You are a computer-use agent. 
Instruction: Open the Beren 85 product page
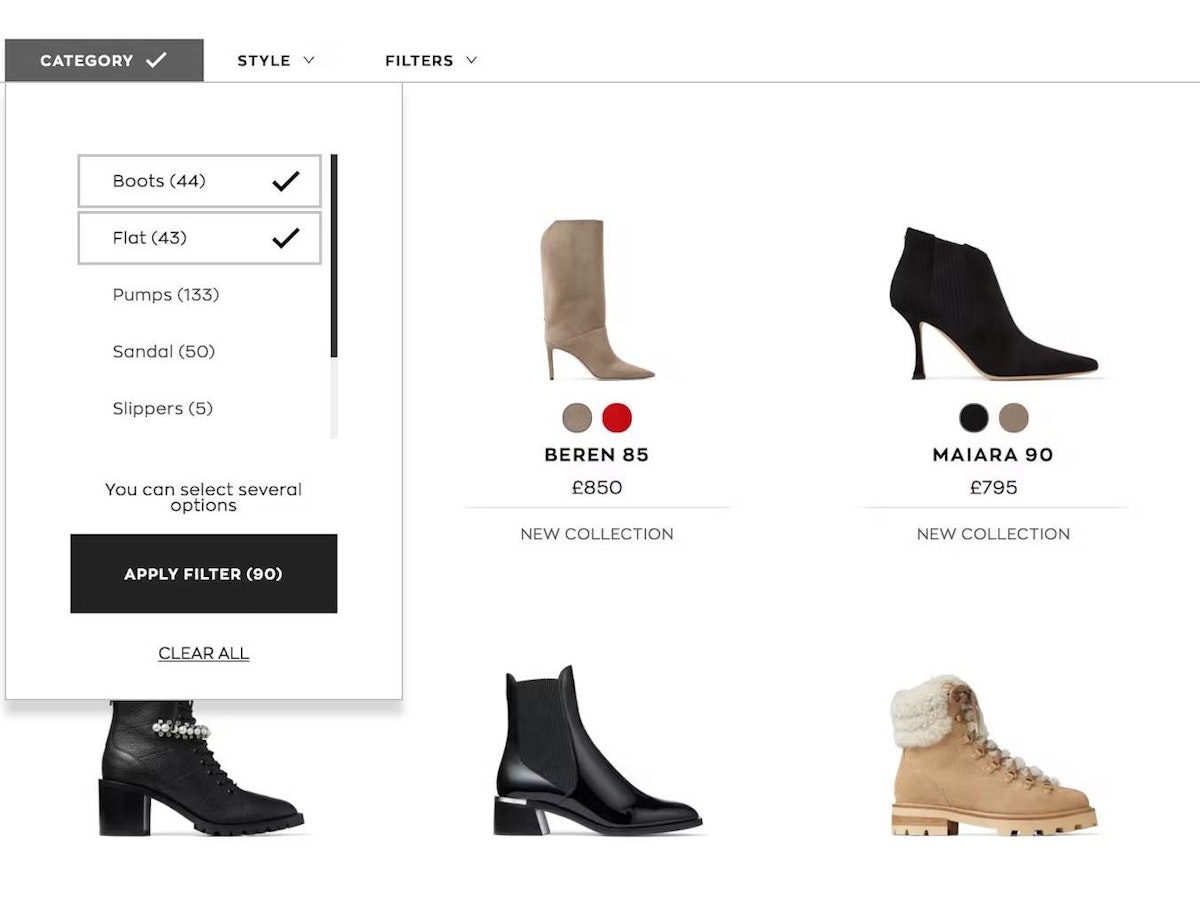[596, 454]
